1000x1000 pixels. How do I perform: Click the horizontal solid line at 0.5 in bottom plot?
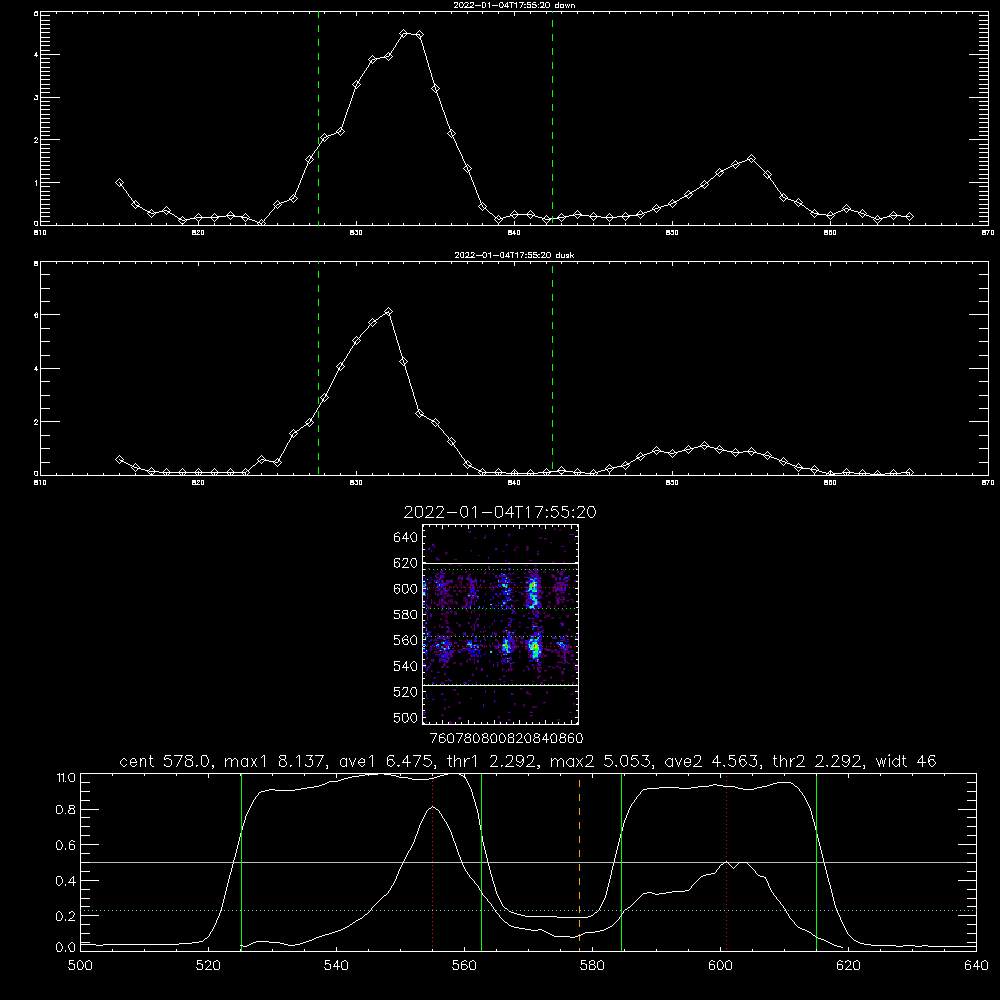click(528, 862)
